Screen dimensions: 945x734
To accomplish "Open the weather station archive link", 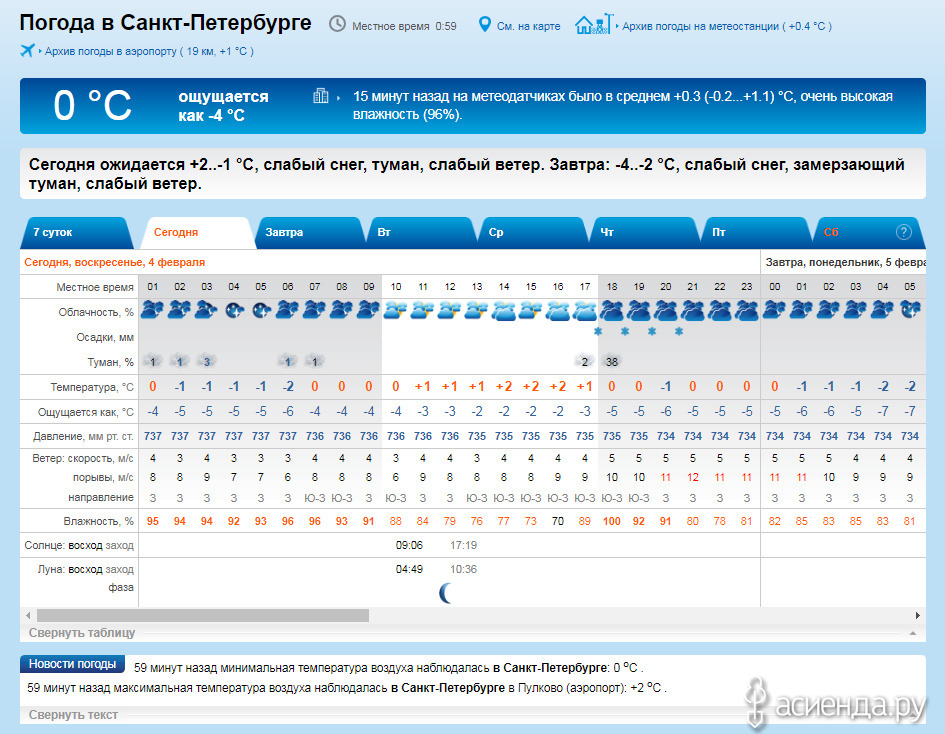I will tap(725, 26).
